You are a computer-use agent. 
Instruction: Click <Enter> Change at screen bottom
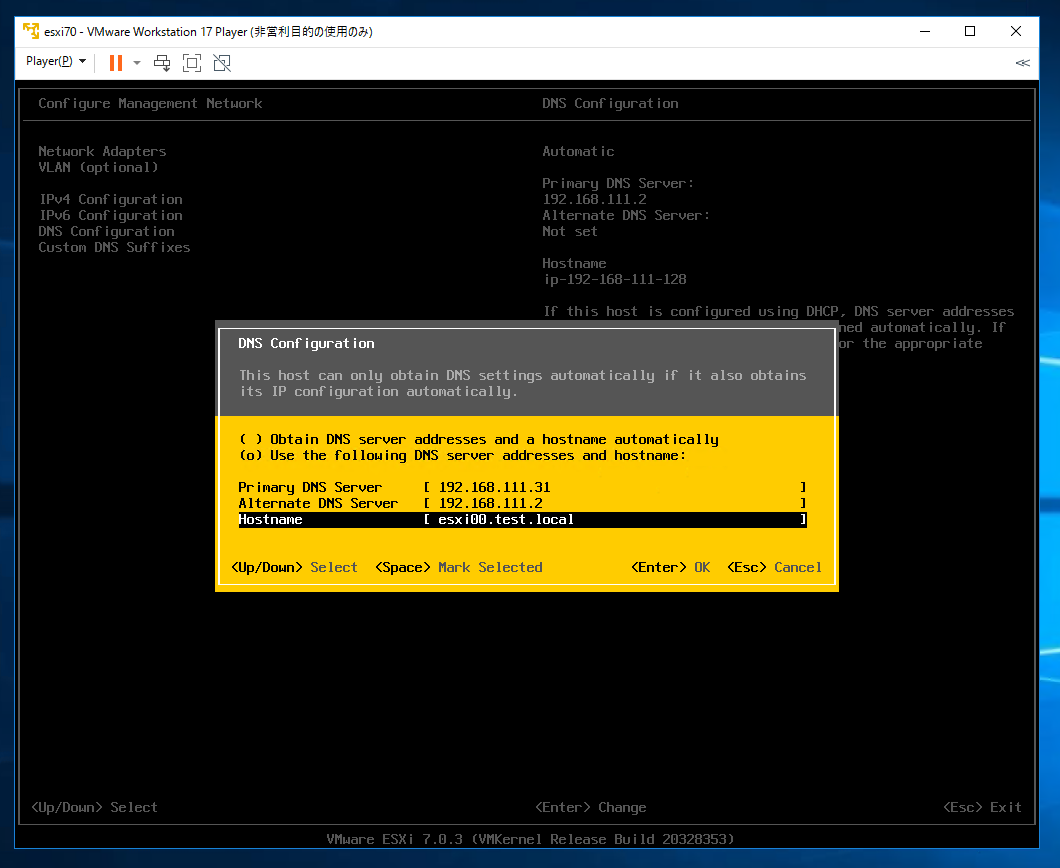(591, 807)
